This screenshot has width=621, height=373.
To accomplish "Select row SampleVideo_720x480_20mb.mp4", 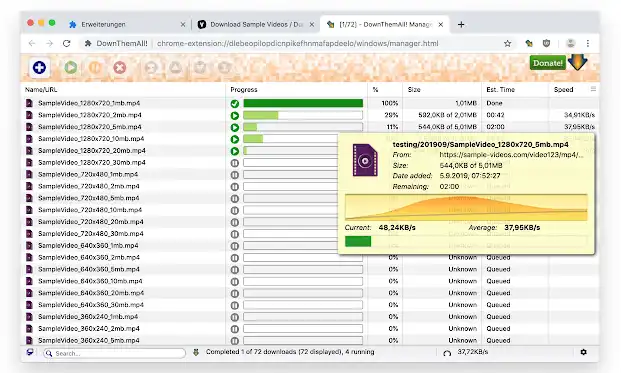I will (x=179, y=222).
